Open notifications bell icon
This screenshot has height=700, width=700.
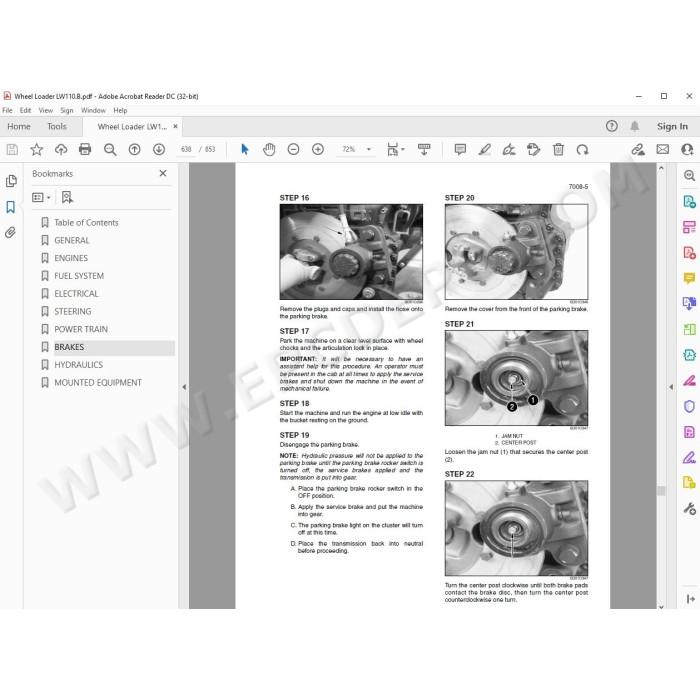pyautogui.click(x=634, y=126)
